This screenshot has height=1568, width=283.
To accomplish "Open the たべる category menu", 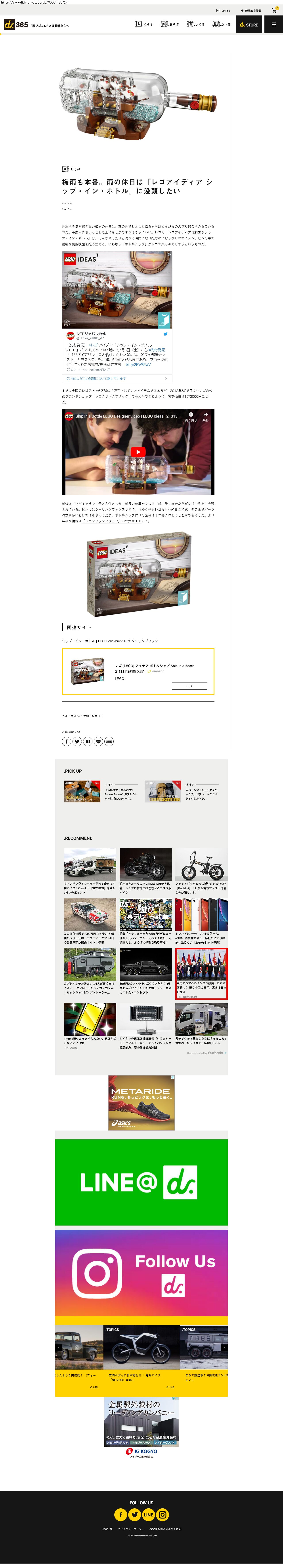I will point(222,24).
